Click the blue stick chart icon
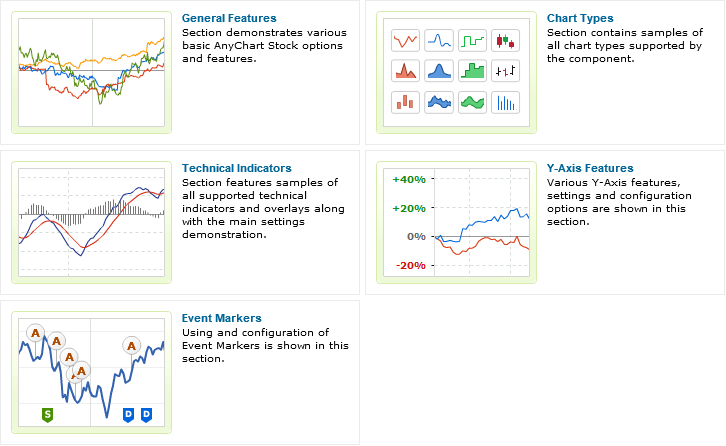The width and height of the screenshot is (726, 446). [x=506, y=102]
